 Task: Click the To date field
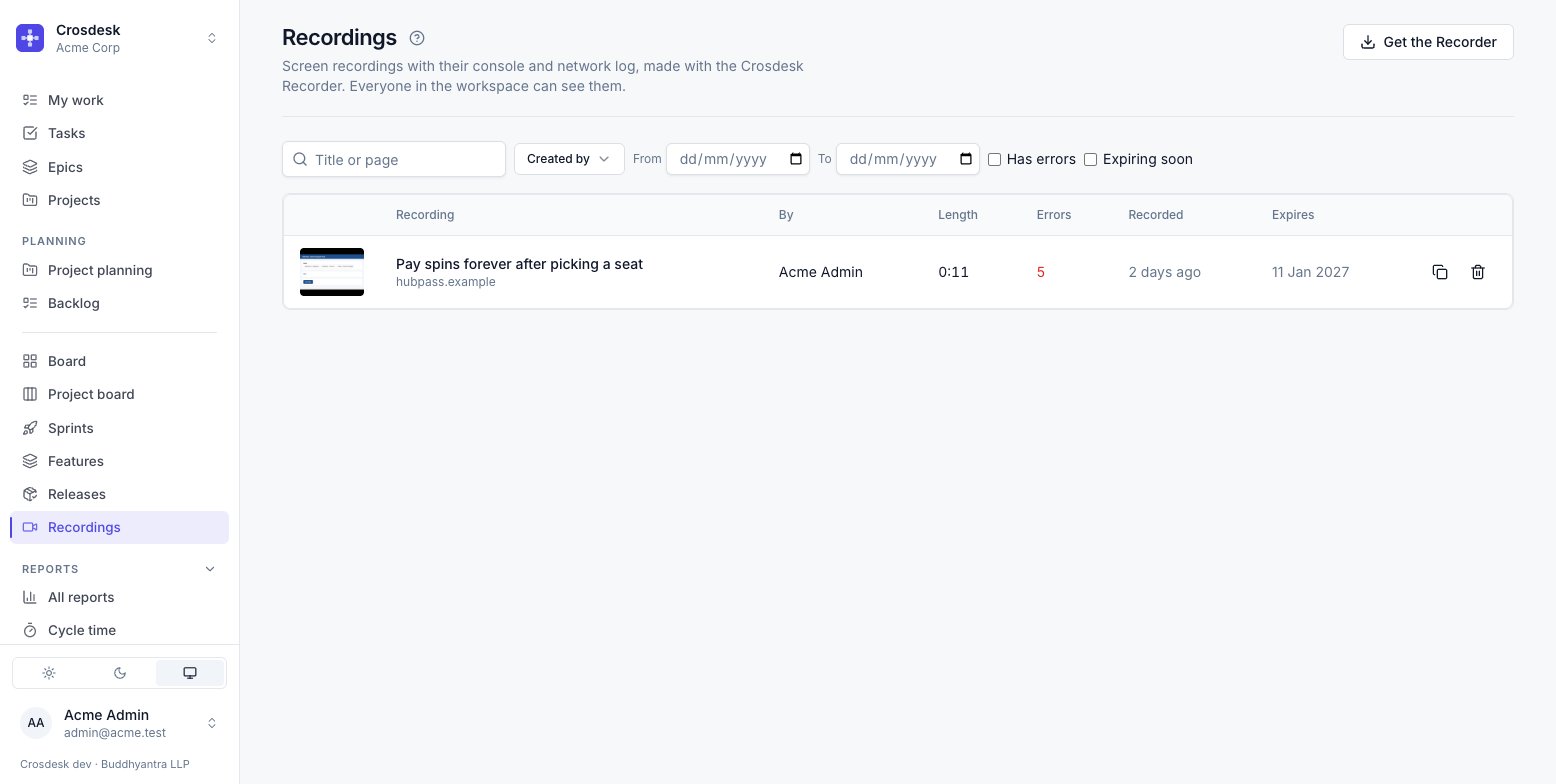pyautogui.click(x=908, y=159)
